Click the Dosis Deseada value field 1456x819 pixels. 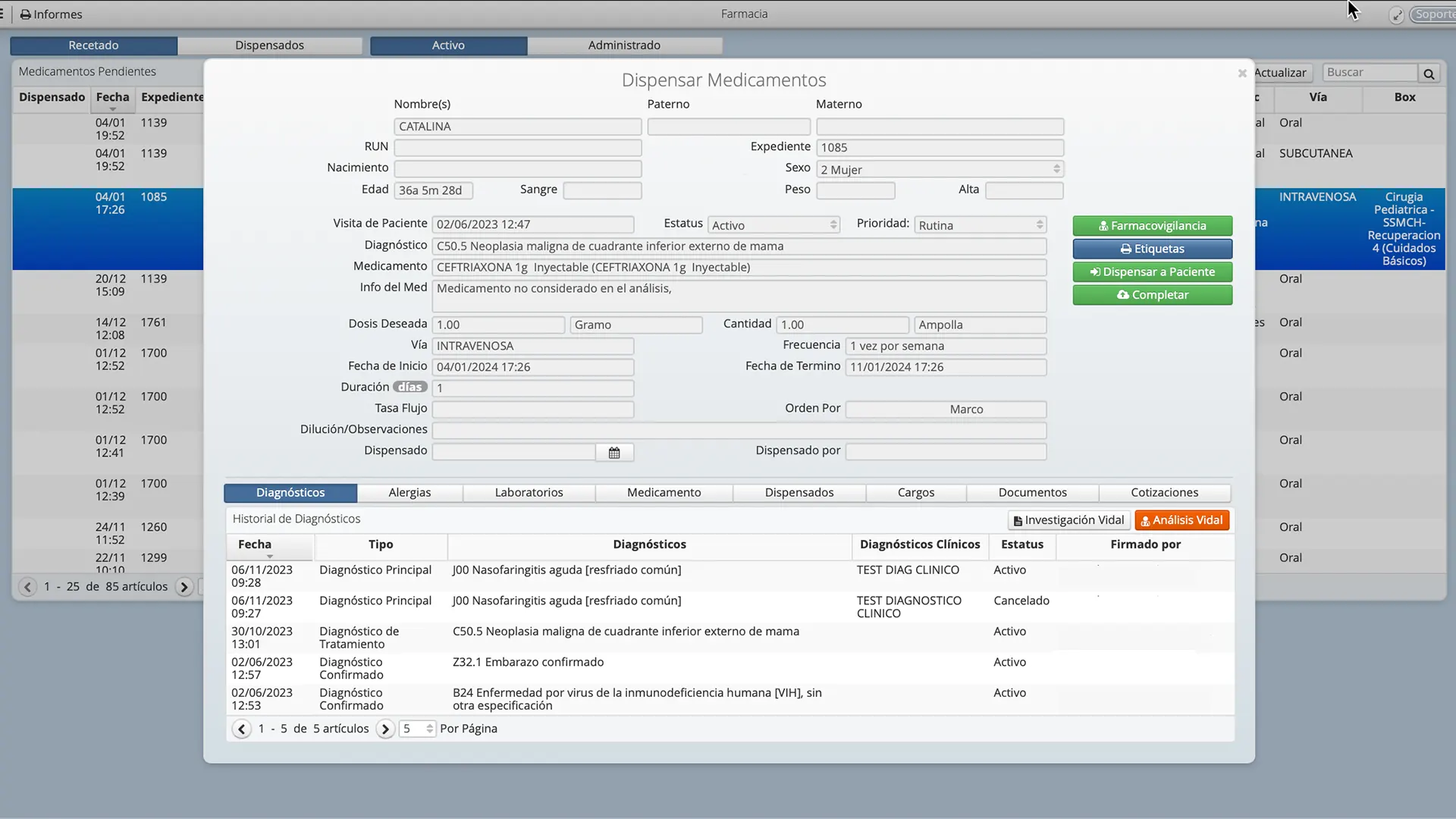point(498,325)
